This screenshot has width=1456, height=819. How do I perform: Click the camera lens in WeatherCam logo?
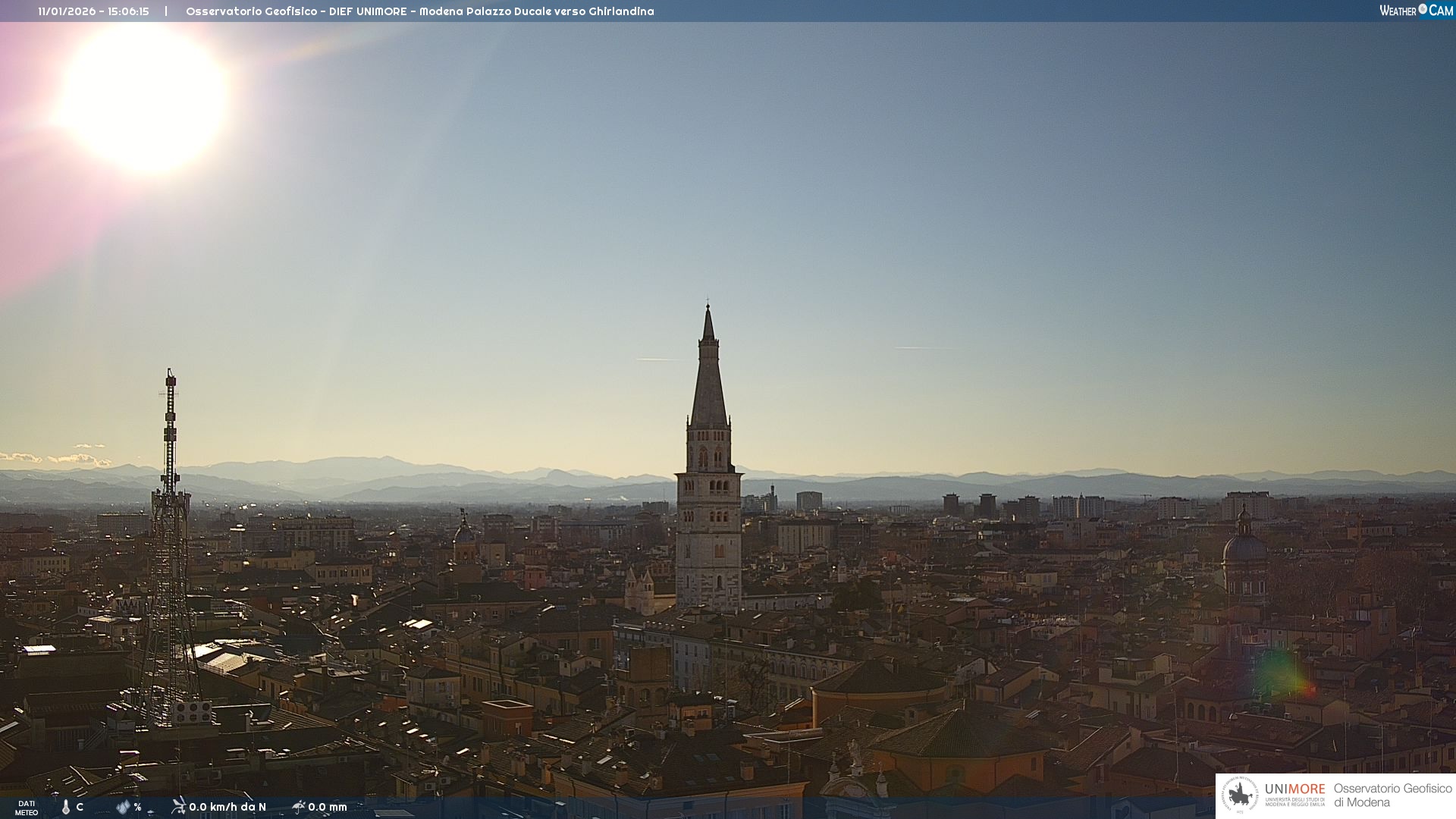tap(1423, 9)
